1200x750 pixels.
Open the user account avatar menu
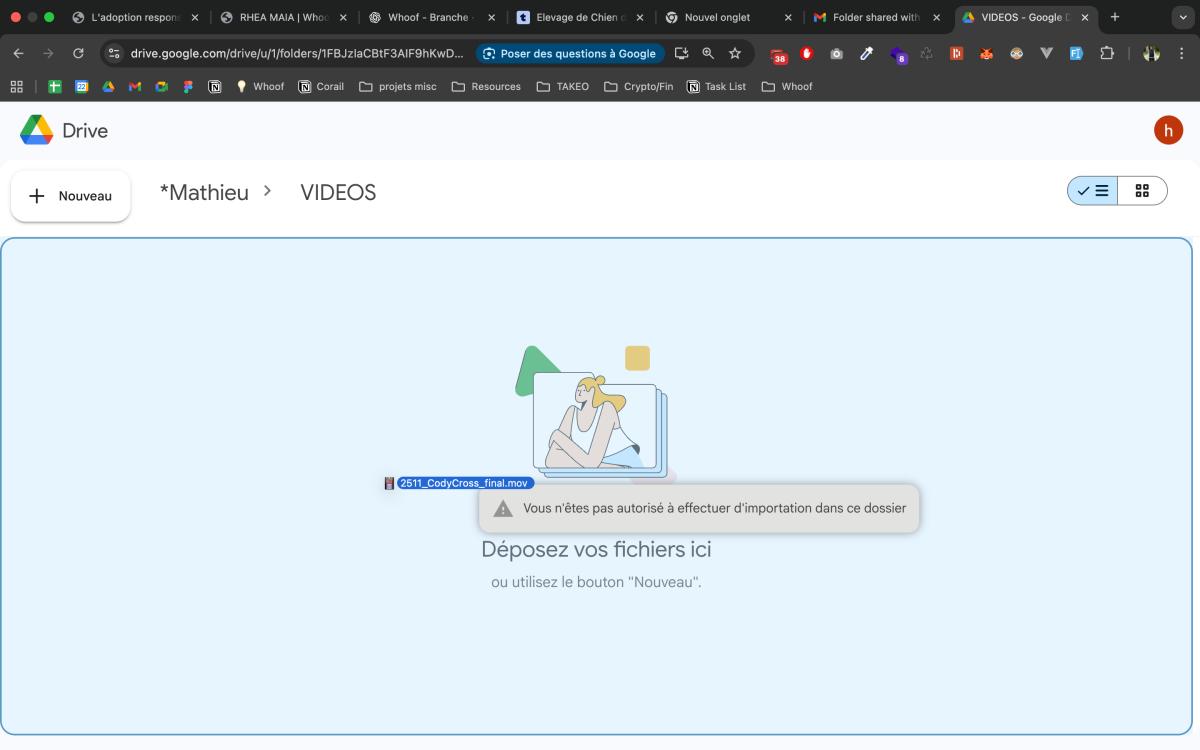tap(1168, 130)
